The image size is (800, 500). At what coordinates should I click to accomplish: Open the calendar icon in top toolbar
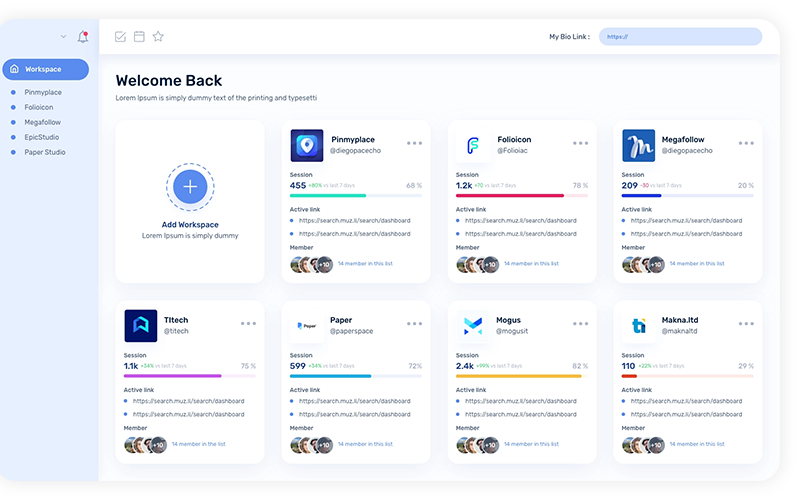139,37
